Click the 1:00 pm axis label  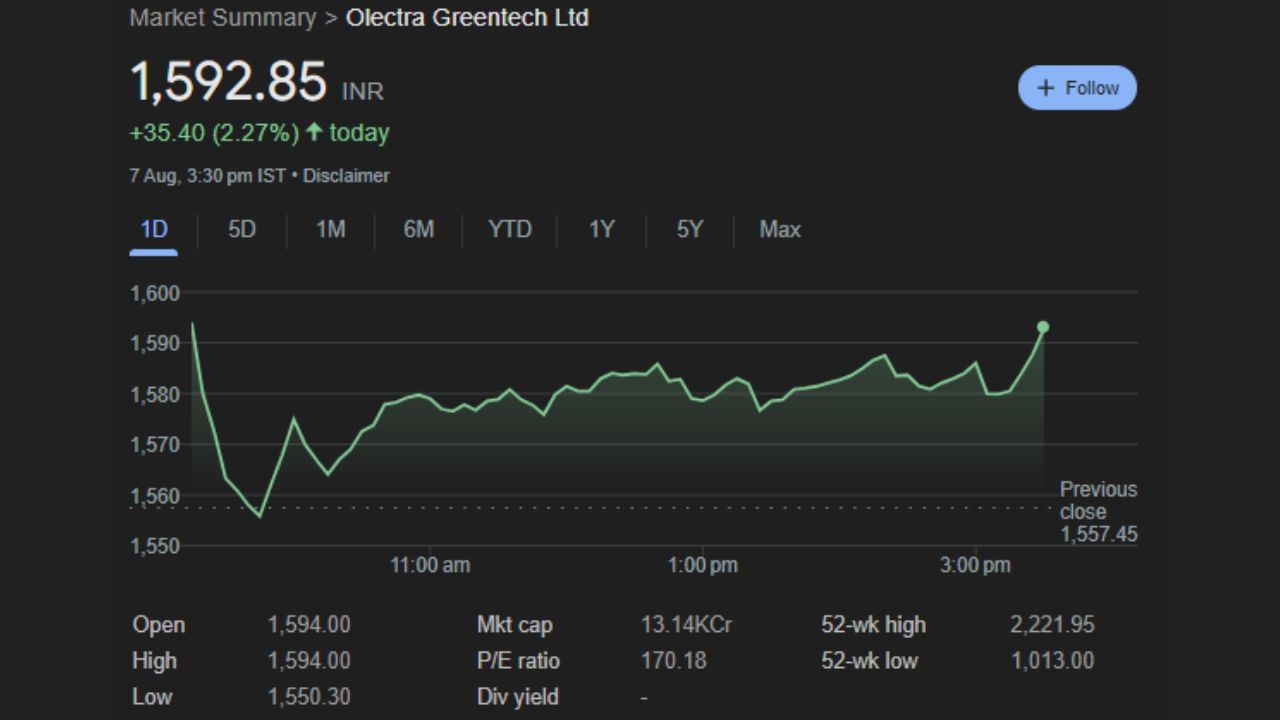click(702, 565)
